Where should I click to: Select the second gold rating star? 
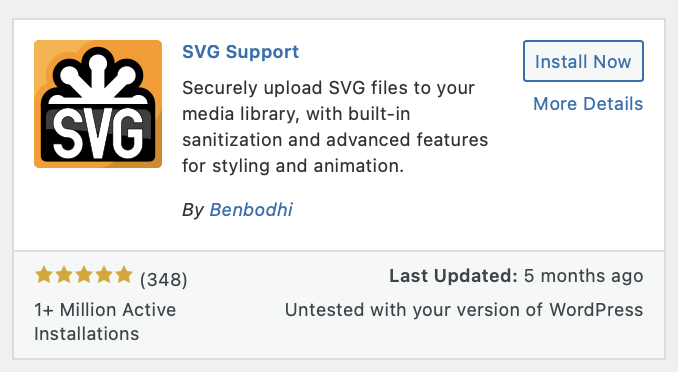(64, 275)
